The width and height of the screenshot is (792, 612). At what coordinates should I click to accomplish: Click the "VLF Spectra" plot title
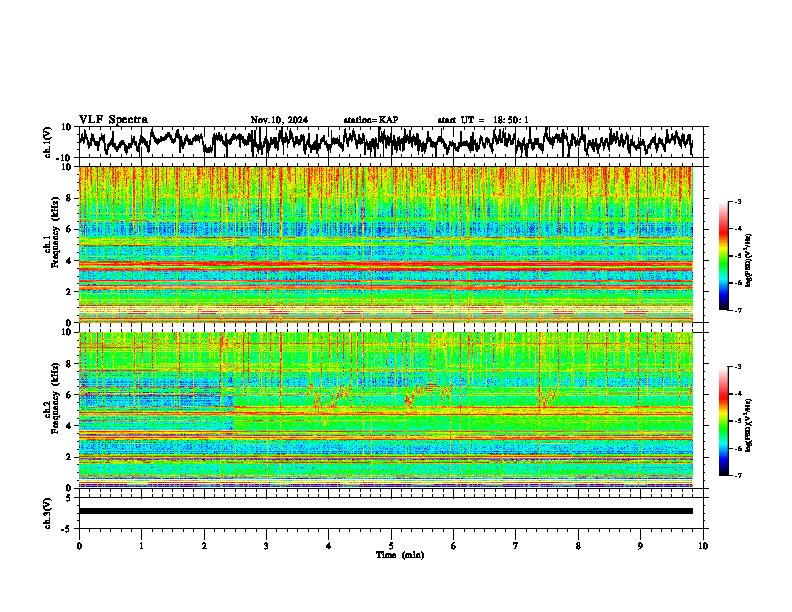pyautogui.click(x=113, y=120)
